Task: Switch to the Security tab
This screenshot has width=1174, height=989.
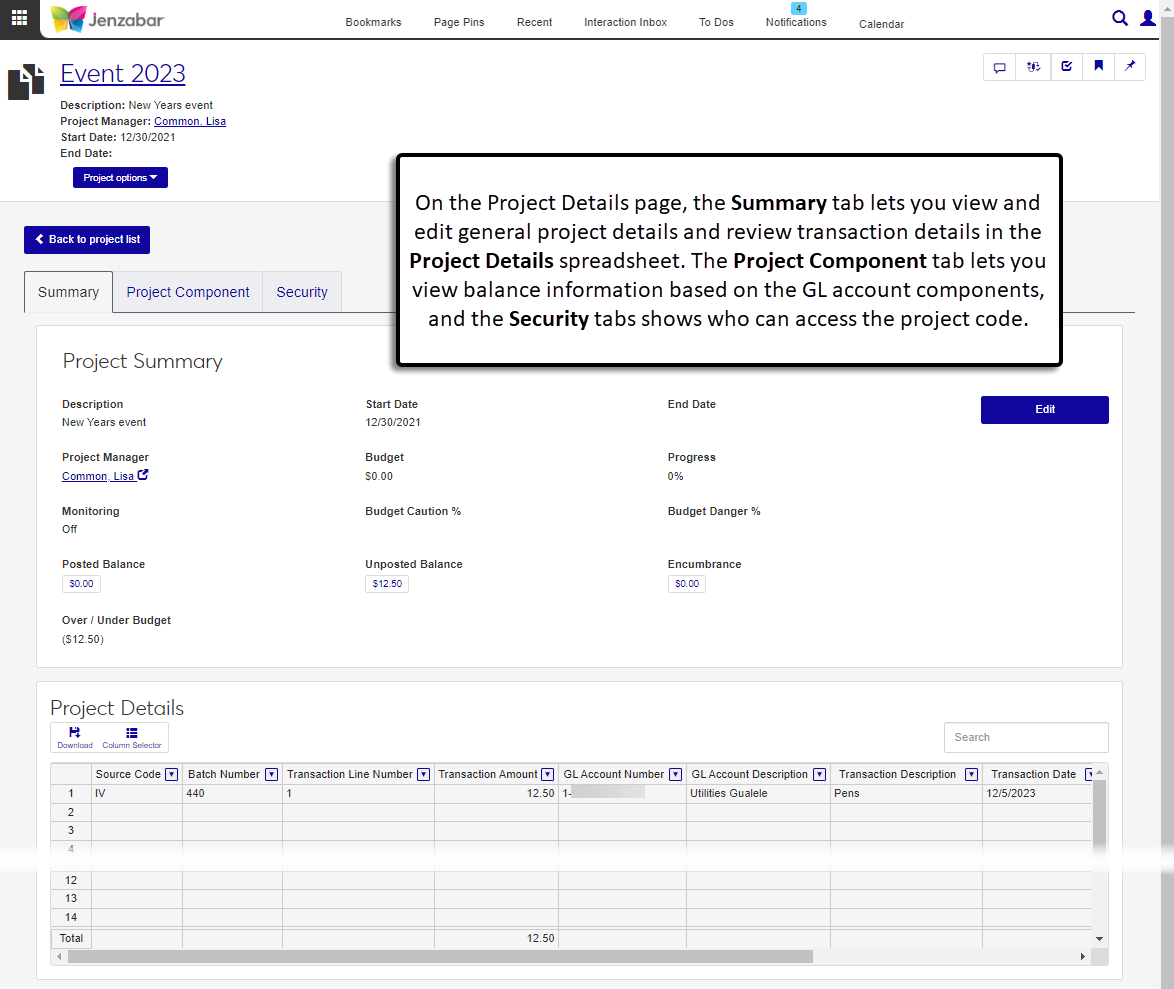Action: coord(302,292)
